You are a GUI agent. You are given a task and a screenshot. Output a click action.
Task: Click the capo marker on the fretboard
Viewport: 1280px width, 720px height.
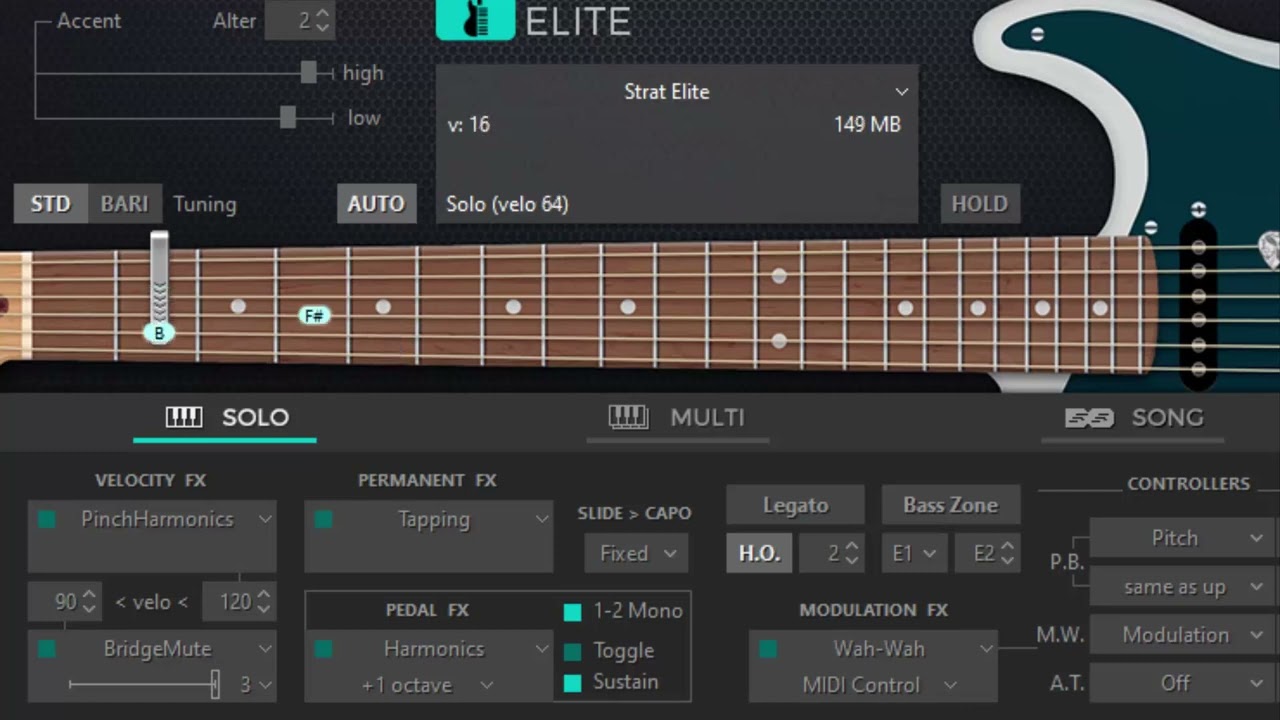click(x=159, y=277)
